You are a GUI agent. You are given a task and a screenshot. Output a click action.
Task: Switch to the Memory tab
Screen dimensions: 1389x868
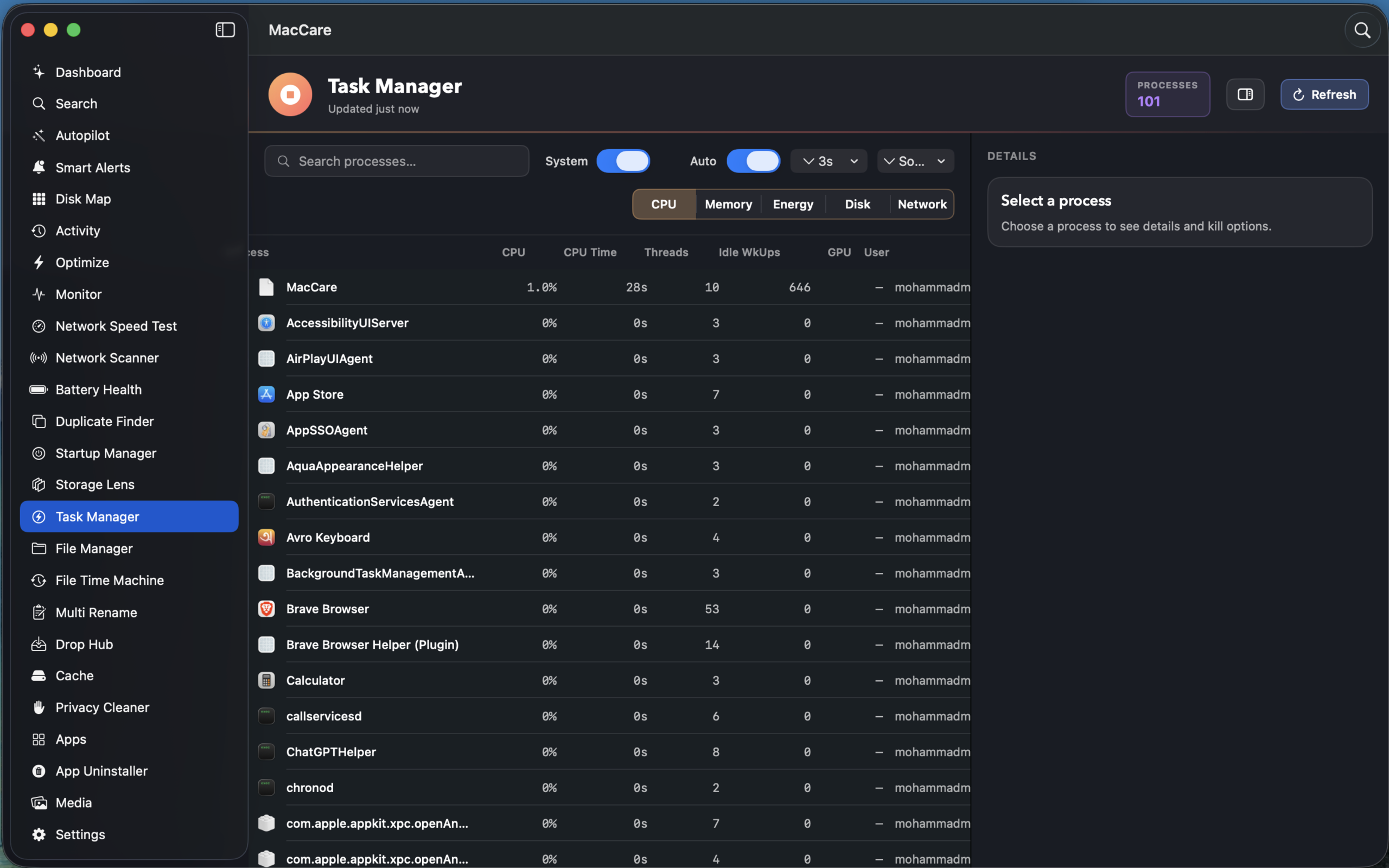(728, 204)
